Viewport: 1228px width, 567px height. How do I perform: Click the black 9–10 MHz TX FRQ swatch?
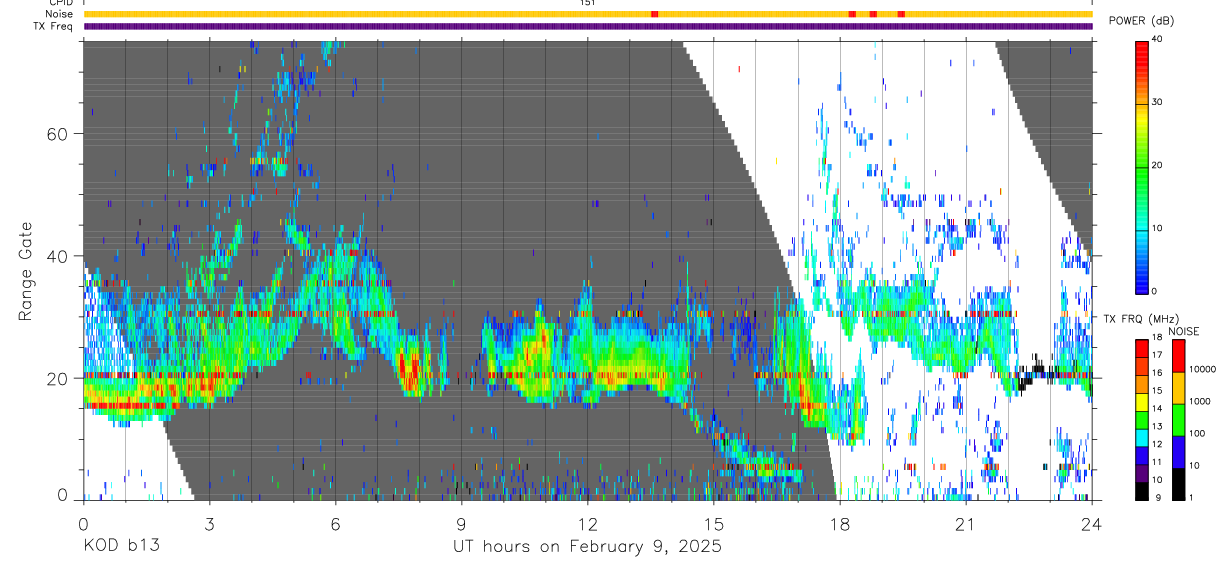[1141, 491]
